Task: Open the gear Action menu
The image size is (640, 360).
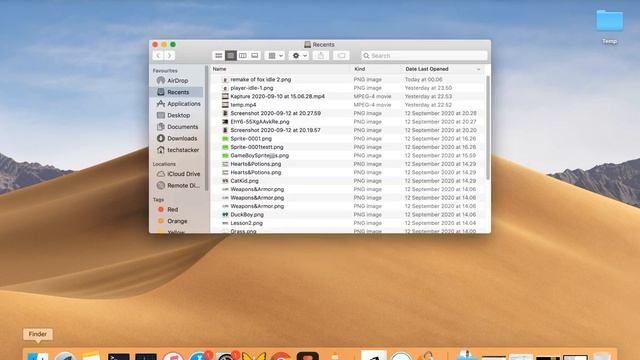Action: [x=299, y=56]
